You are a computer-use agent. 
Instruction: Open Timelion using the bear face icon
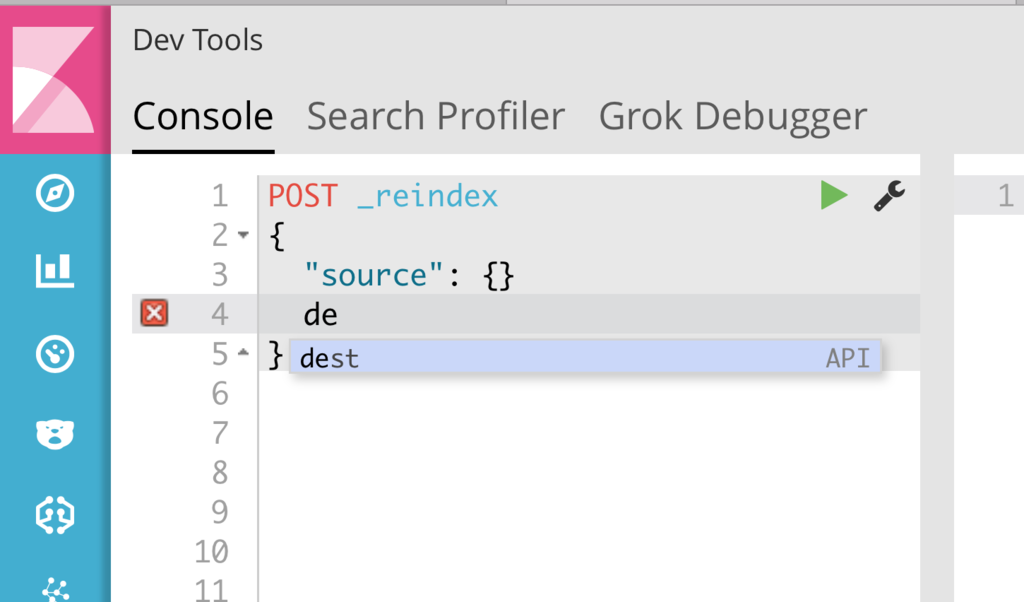coord(55,433)
